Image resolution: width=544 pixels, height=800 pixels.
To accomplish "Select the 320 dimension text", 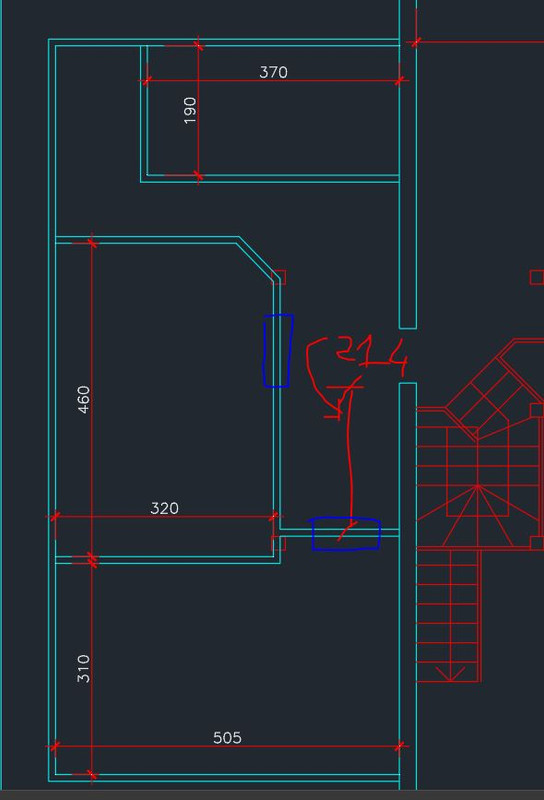I will pos(164,508).
